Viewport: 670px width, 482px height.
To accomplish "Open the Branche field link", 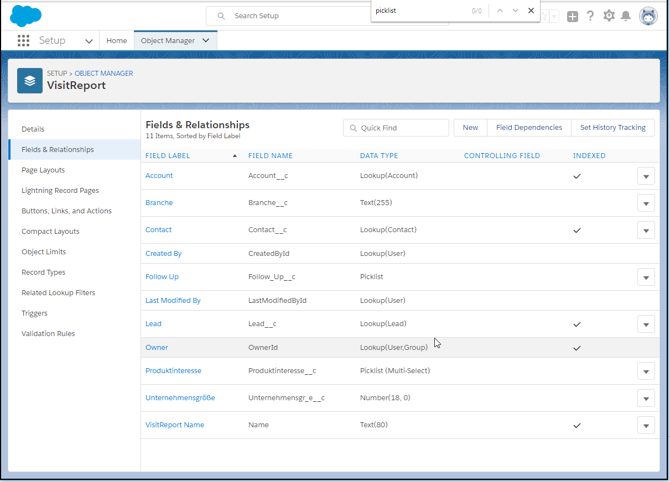I will click(x=159, y=203).
